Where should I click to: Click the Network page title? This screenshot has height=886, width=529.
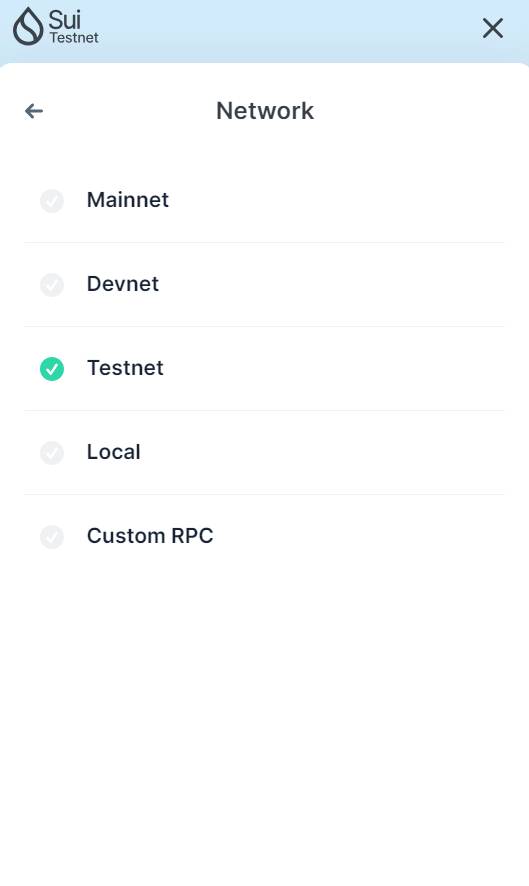(265, 111)
